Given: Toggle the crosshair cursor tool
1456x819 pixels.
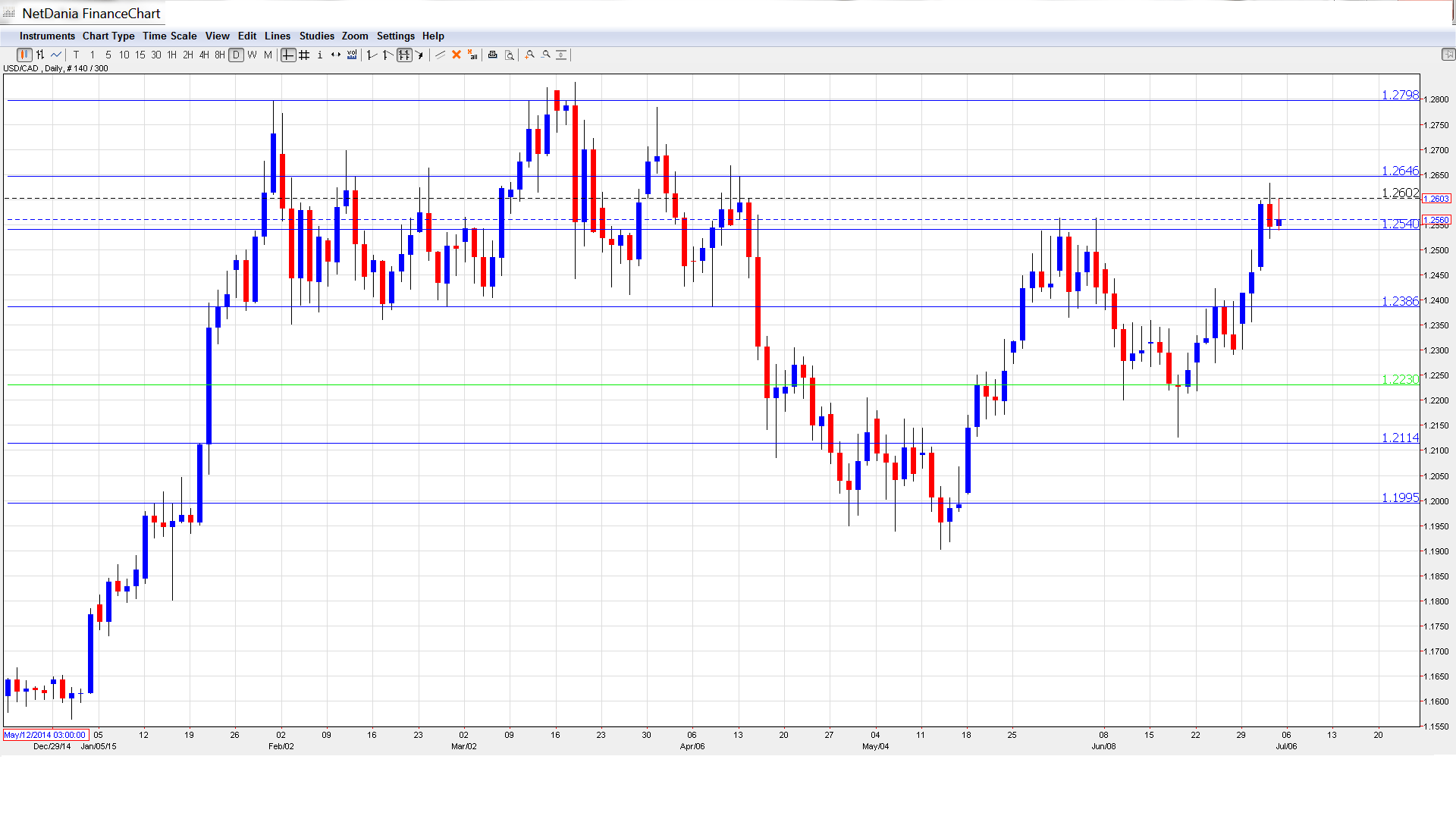Looking at the screenshot, I should pos(288,55).
